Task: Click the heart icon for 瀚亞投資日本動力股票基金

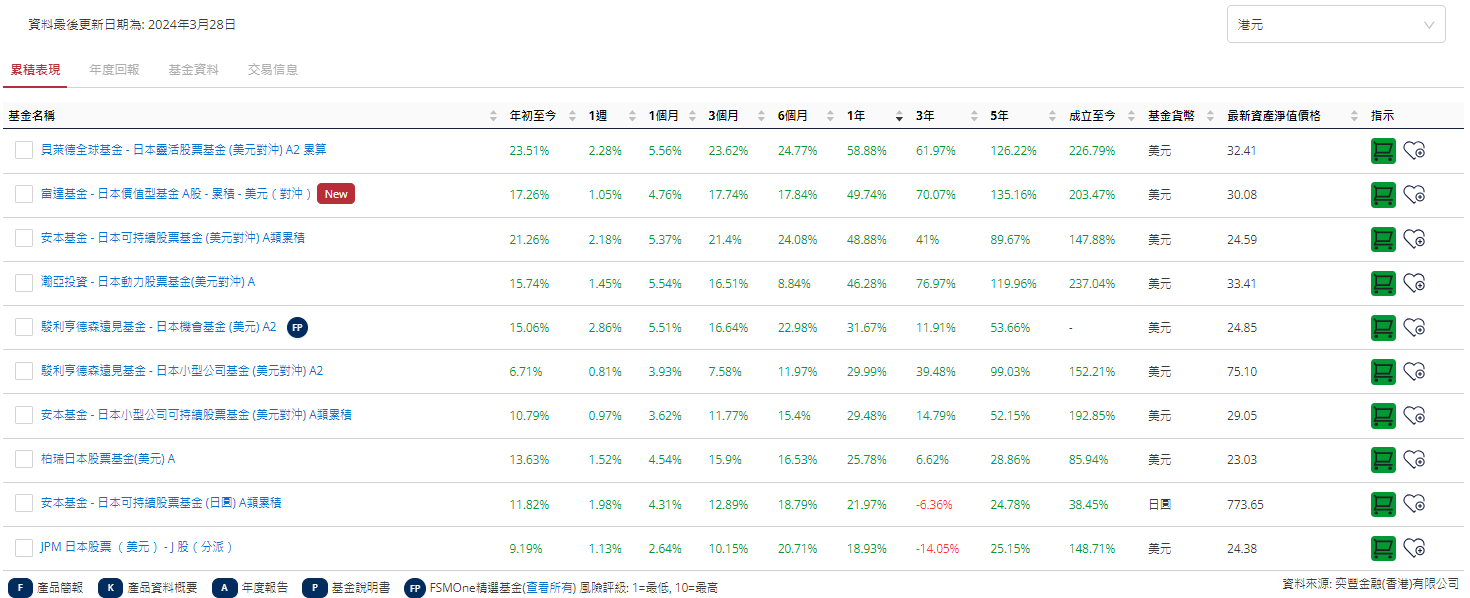Action: 1415,283
